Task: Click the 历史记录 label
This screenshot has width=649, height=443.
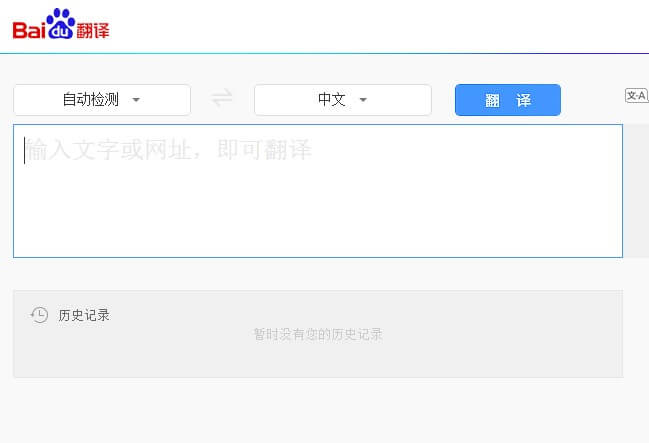Action: coord(84,315)
